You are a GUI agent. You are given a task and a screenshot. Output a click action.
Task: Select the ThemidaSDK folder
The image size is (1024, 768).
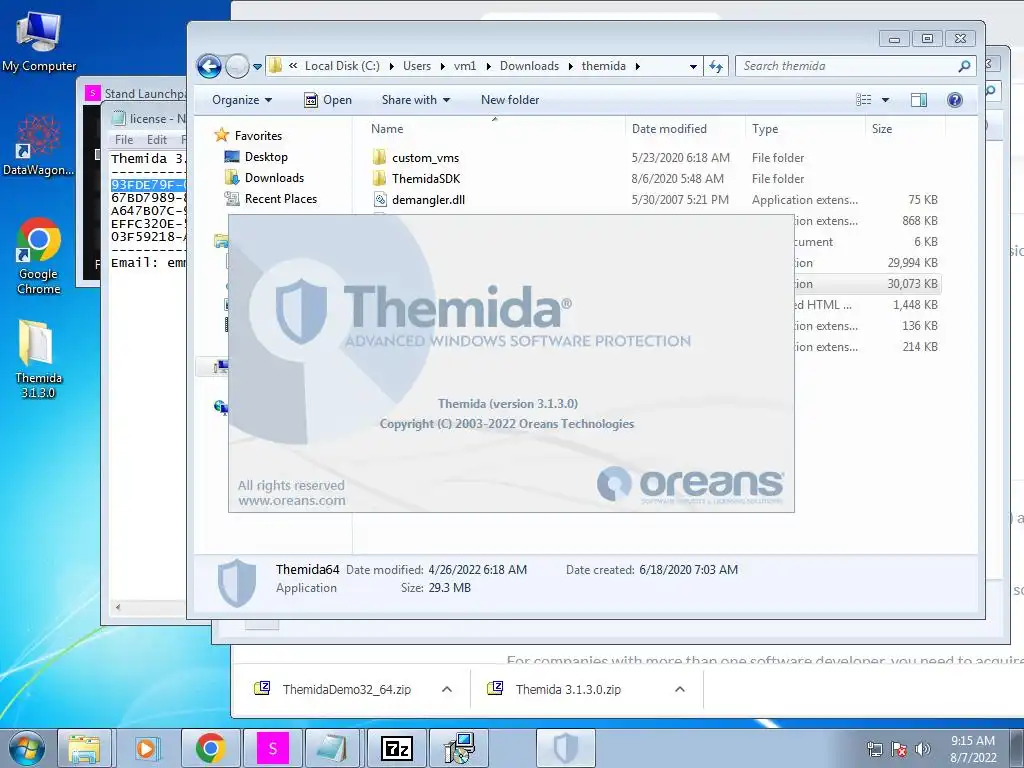pyautogui.click(x=426, y=179)
